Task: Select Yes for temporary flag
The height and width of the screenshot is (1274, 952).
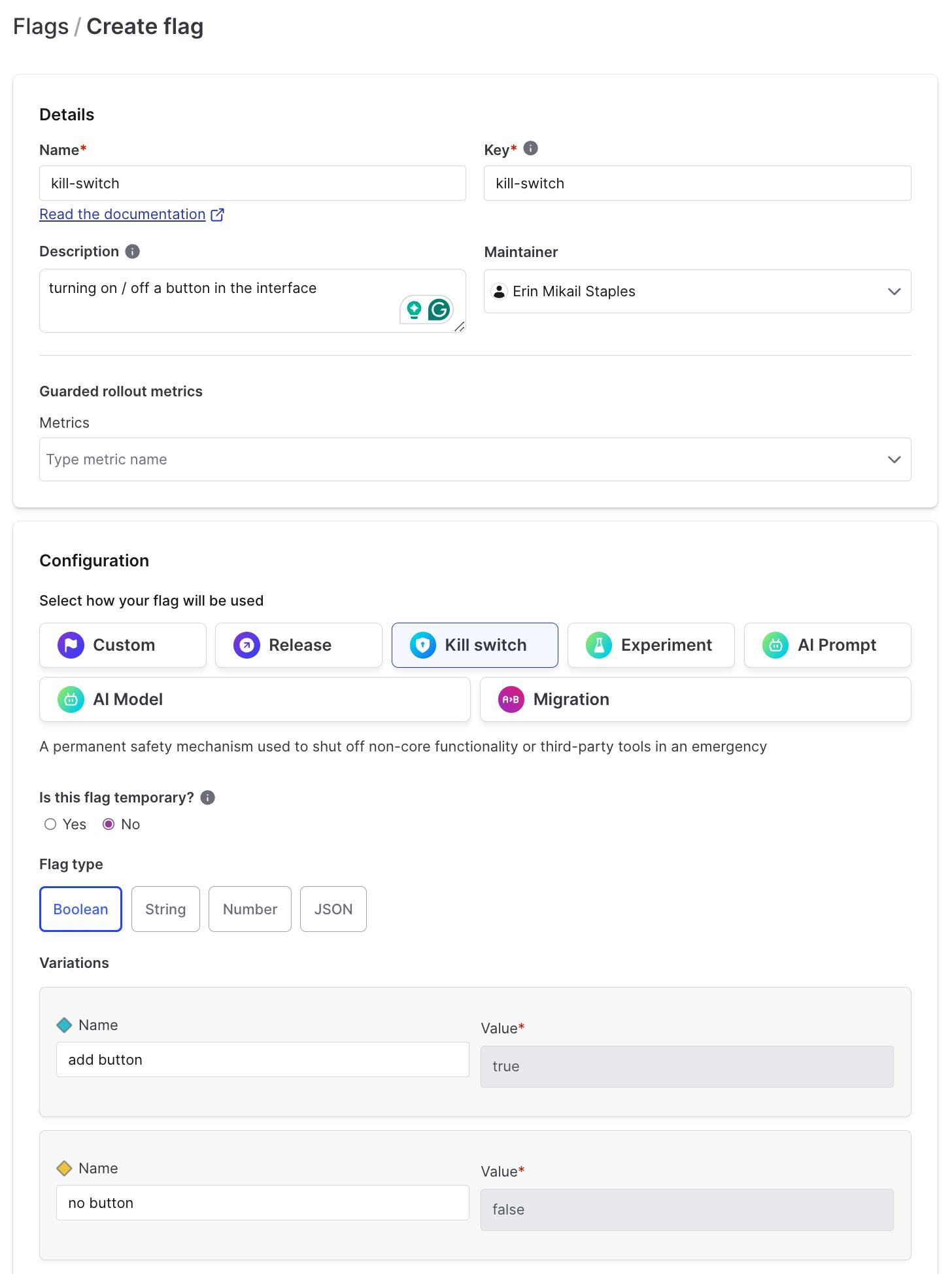Action: 50,825
